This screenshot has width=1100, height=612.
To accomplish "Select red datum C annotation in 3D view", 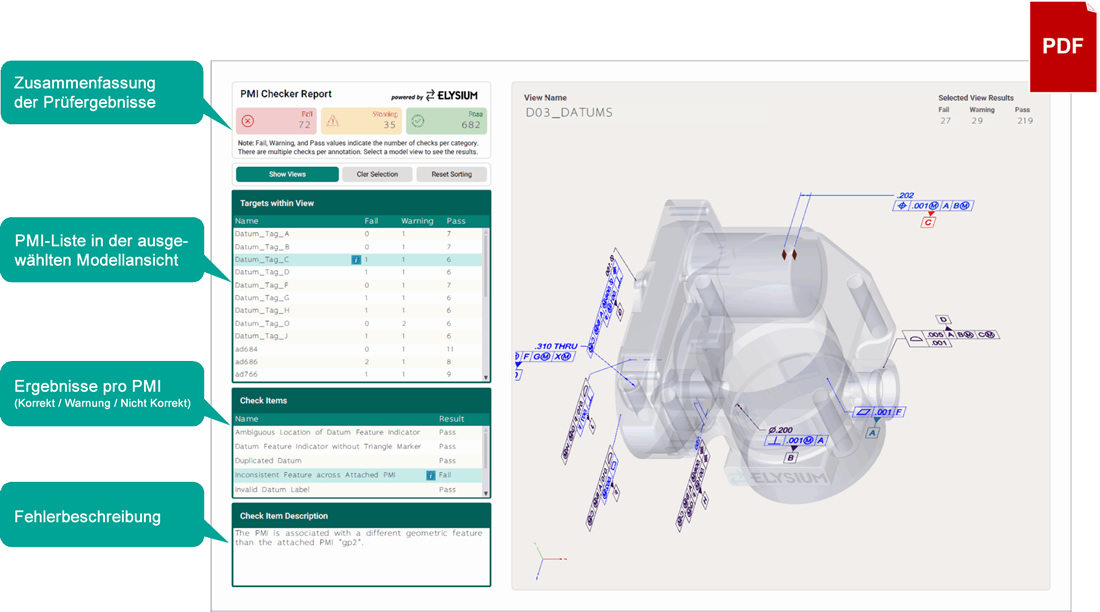I will click(x=928, y=222).
